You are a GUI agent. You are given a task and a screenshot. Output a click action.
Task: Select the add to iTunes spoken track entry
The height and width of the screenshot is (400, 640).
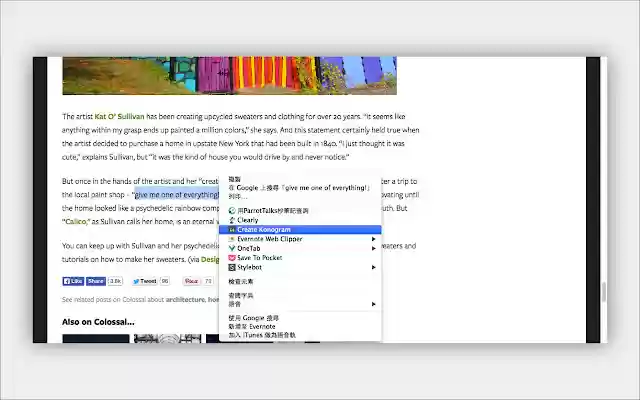click(x=300, y=335)
